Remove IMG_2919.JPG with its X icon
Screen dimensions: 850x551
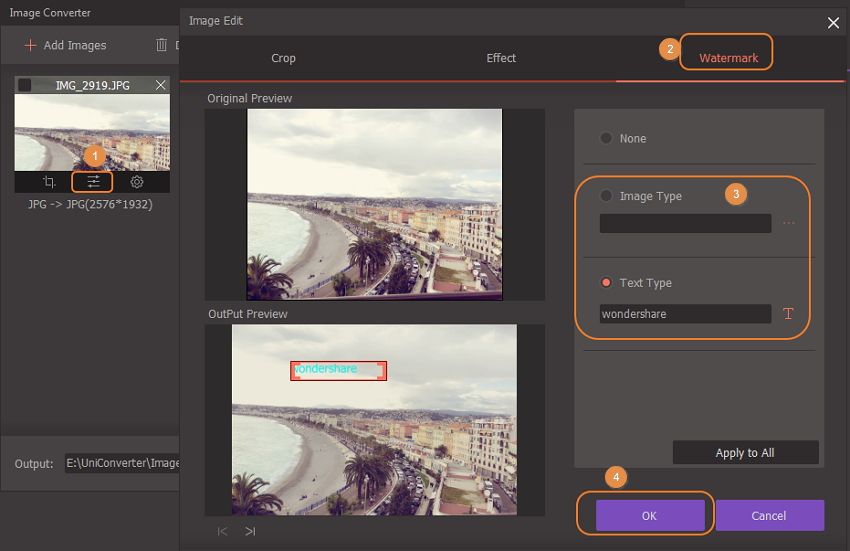pos(161,86)
